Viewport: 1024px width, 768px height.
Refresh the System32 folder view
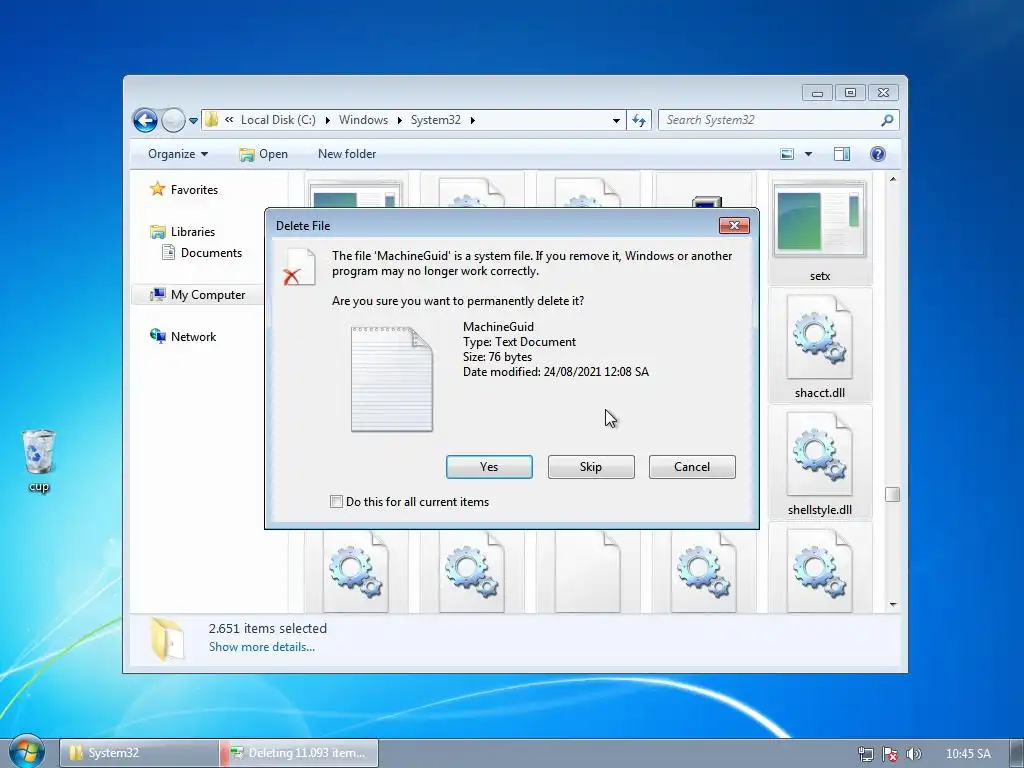tap(639, 120)
